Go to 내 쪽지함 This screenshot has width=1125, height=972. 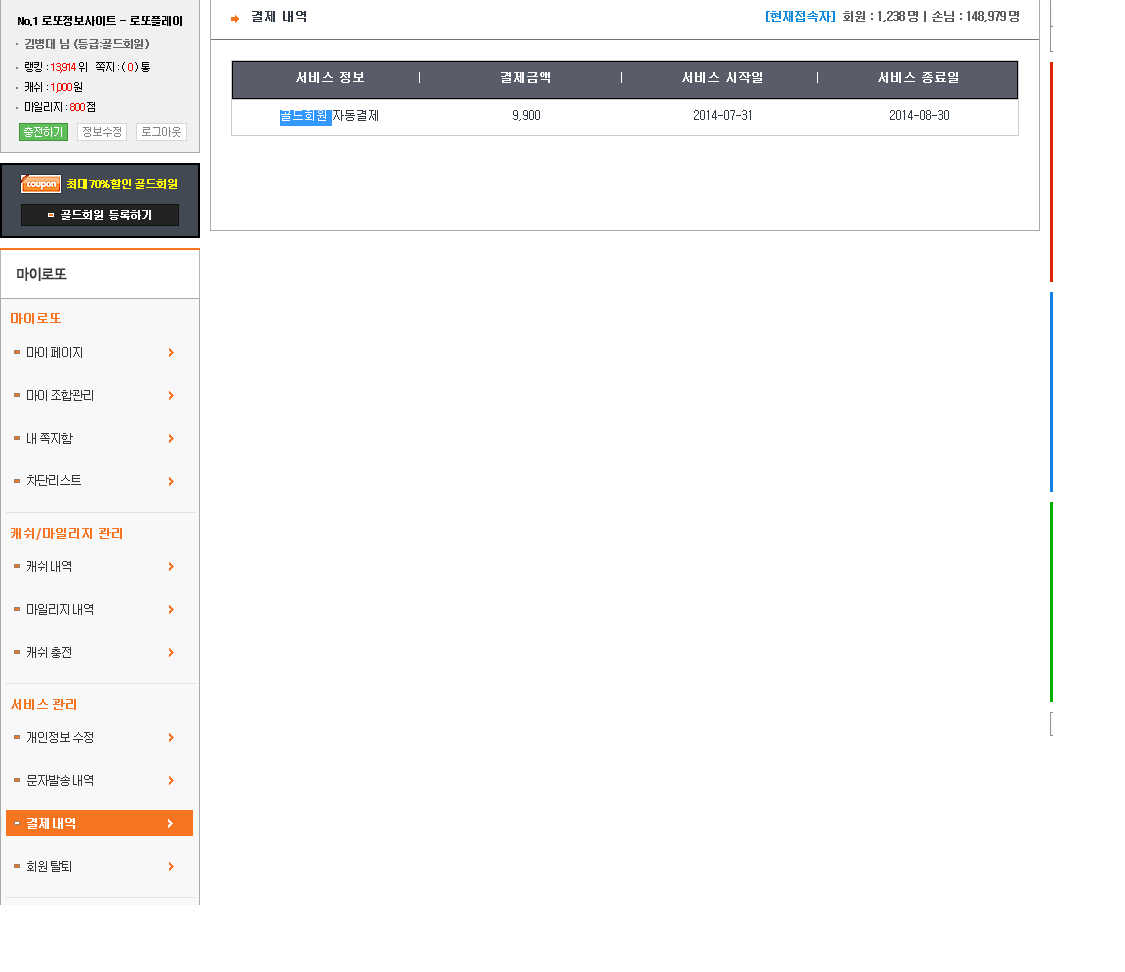(x=49, y=439)
